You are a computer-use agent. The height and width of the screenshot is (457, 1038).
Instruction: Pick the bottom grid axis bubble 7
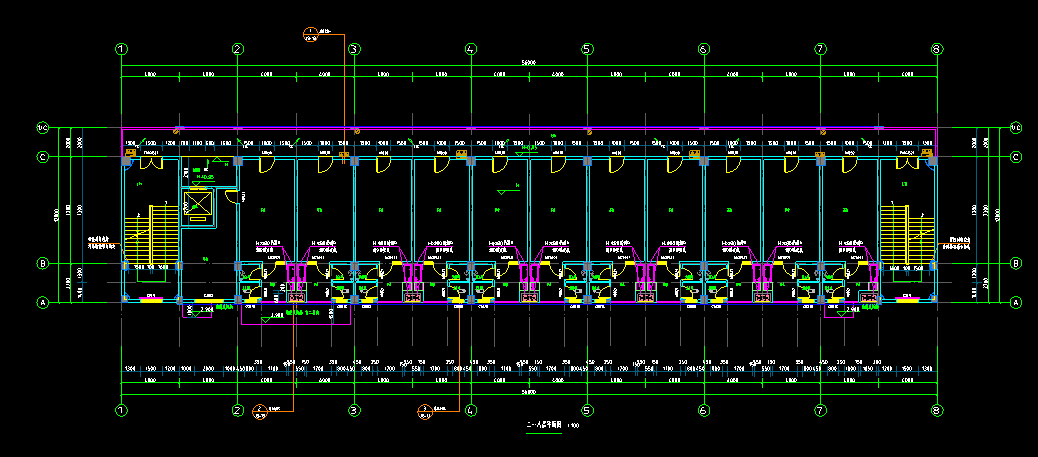[820, 410]
